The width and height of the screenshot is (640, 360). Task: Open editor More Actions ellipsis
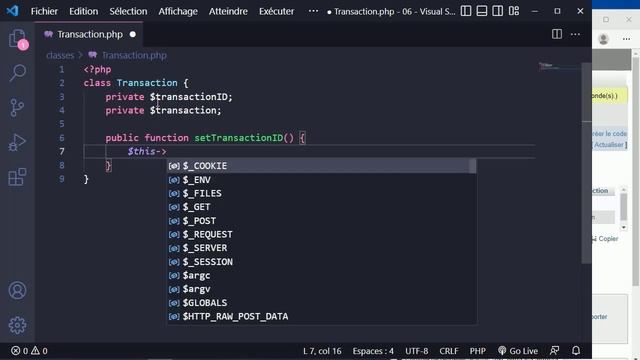576,34
